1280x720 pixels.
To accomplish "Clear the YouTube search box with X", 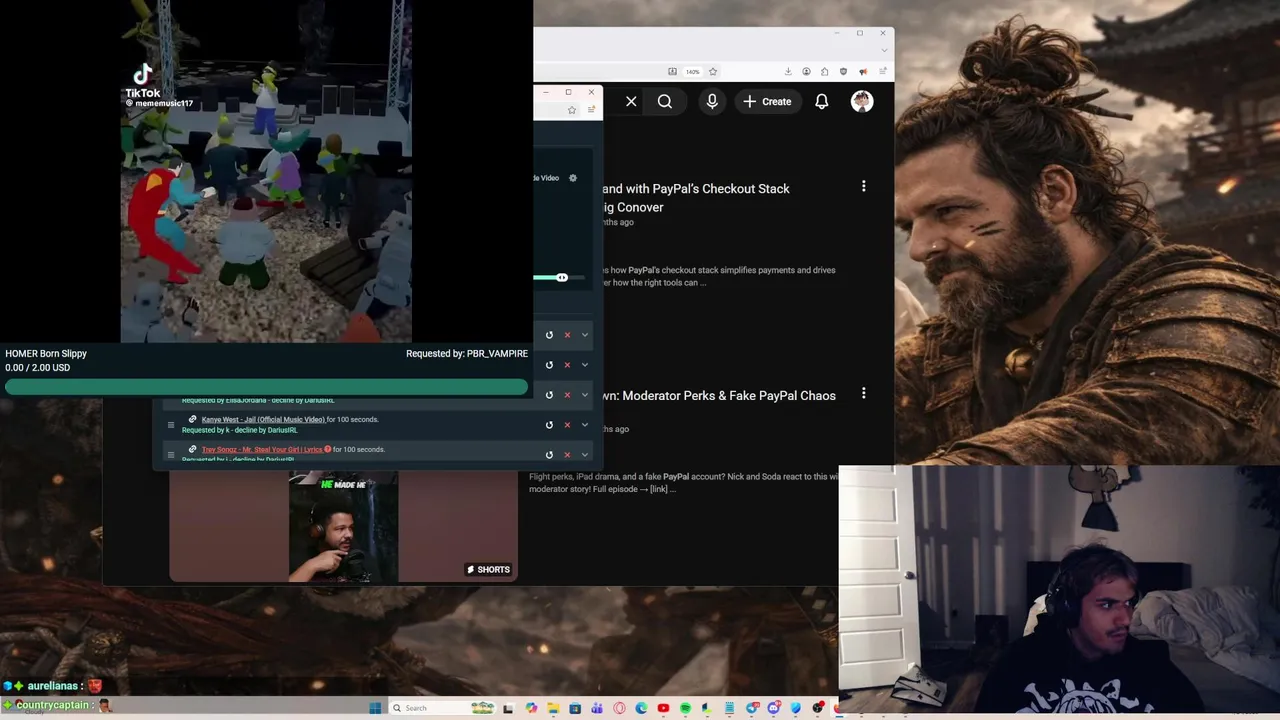I will (x=631, y=101).
